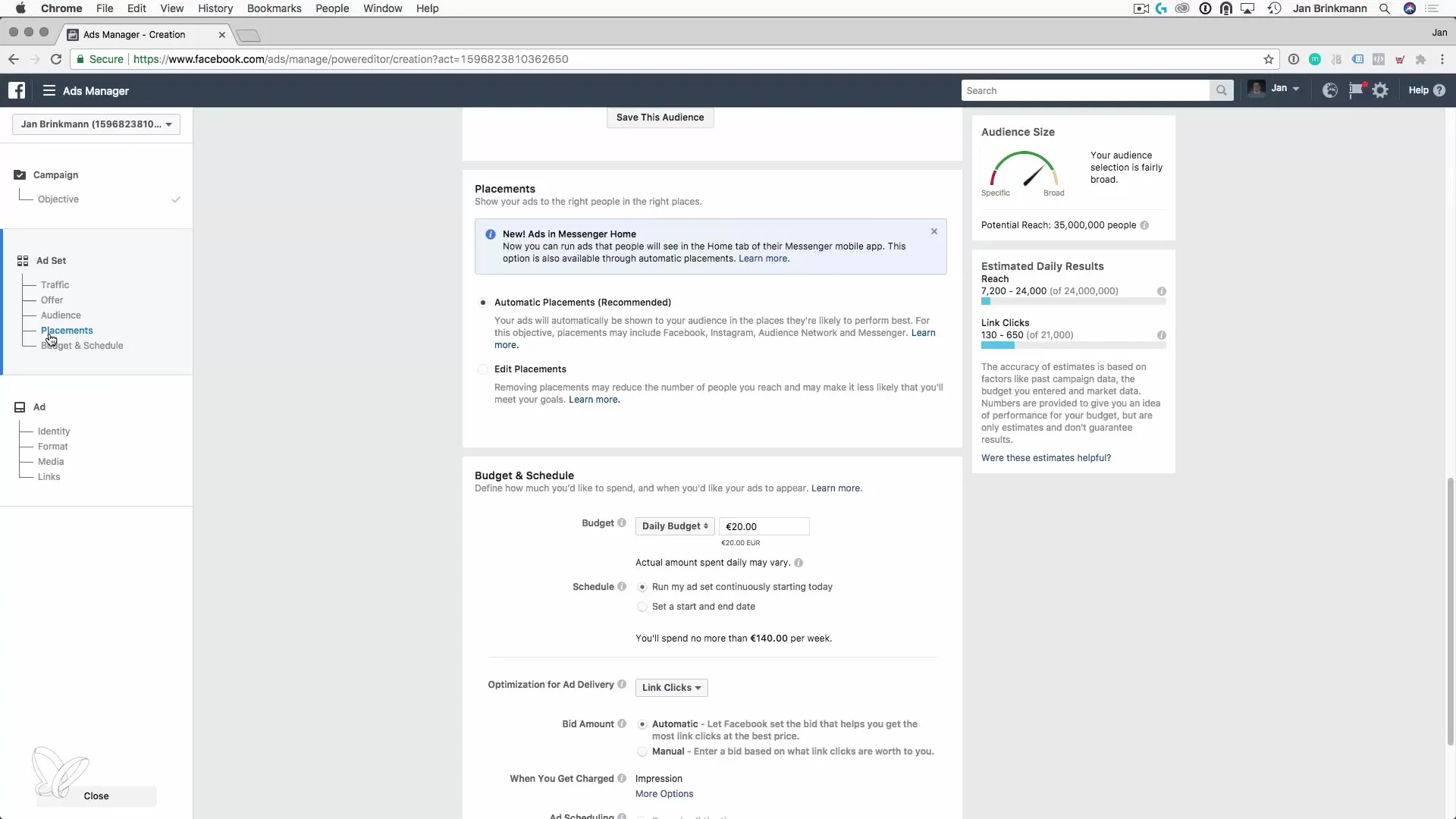Click Learn more in Messenger Home notice
The width and height of the screenshot is (1456, 819).
click(x=764, y=259)
